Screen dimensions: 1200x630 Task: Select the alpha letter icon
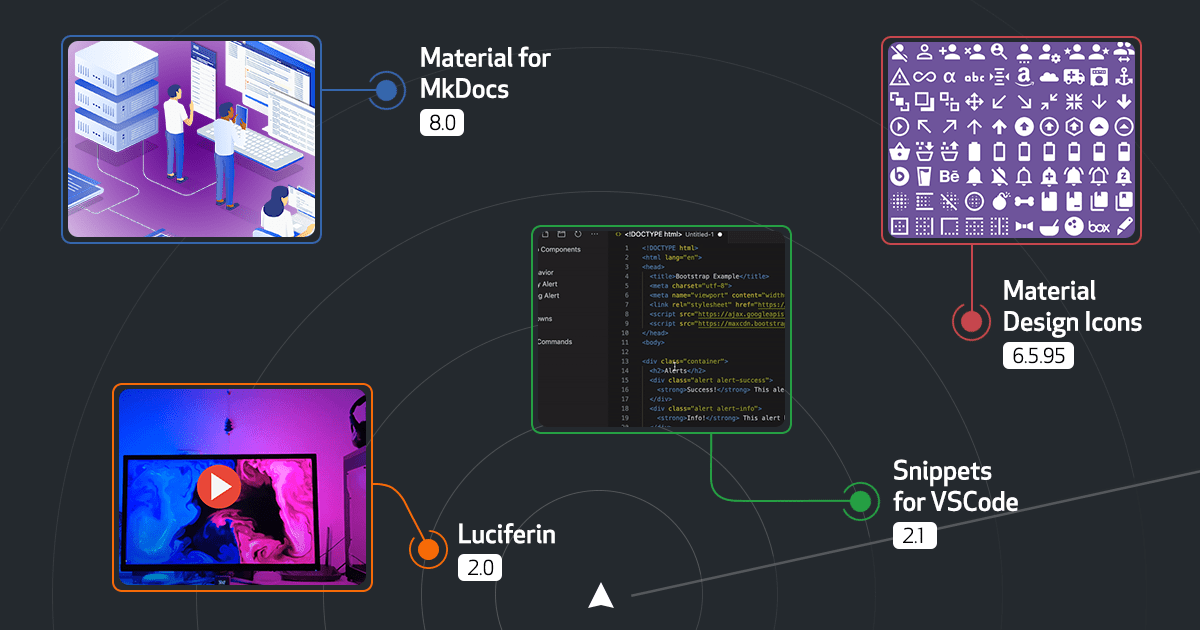click(949, 76)
